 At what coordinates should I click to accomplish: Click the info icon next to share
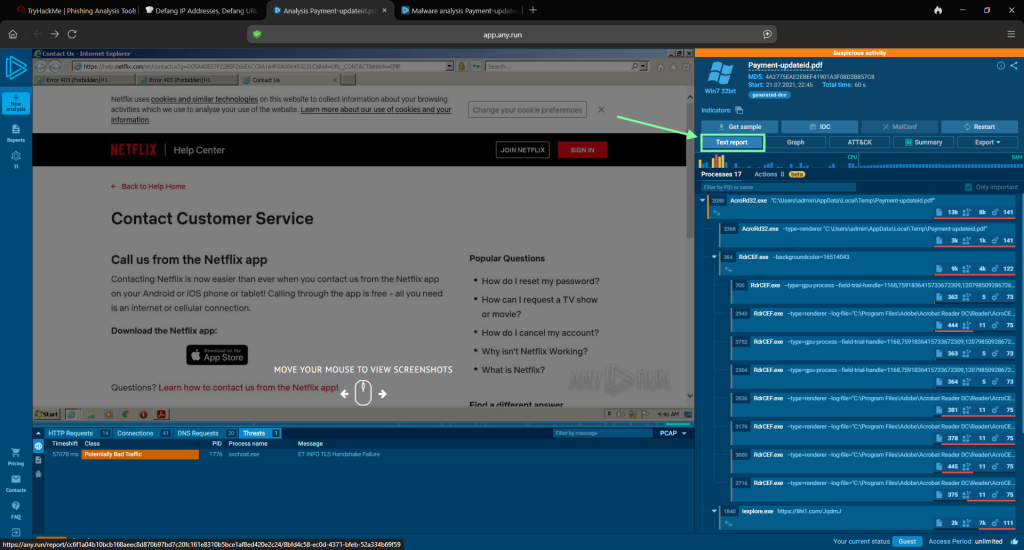pyautogui.click(x=1001, y=66)
